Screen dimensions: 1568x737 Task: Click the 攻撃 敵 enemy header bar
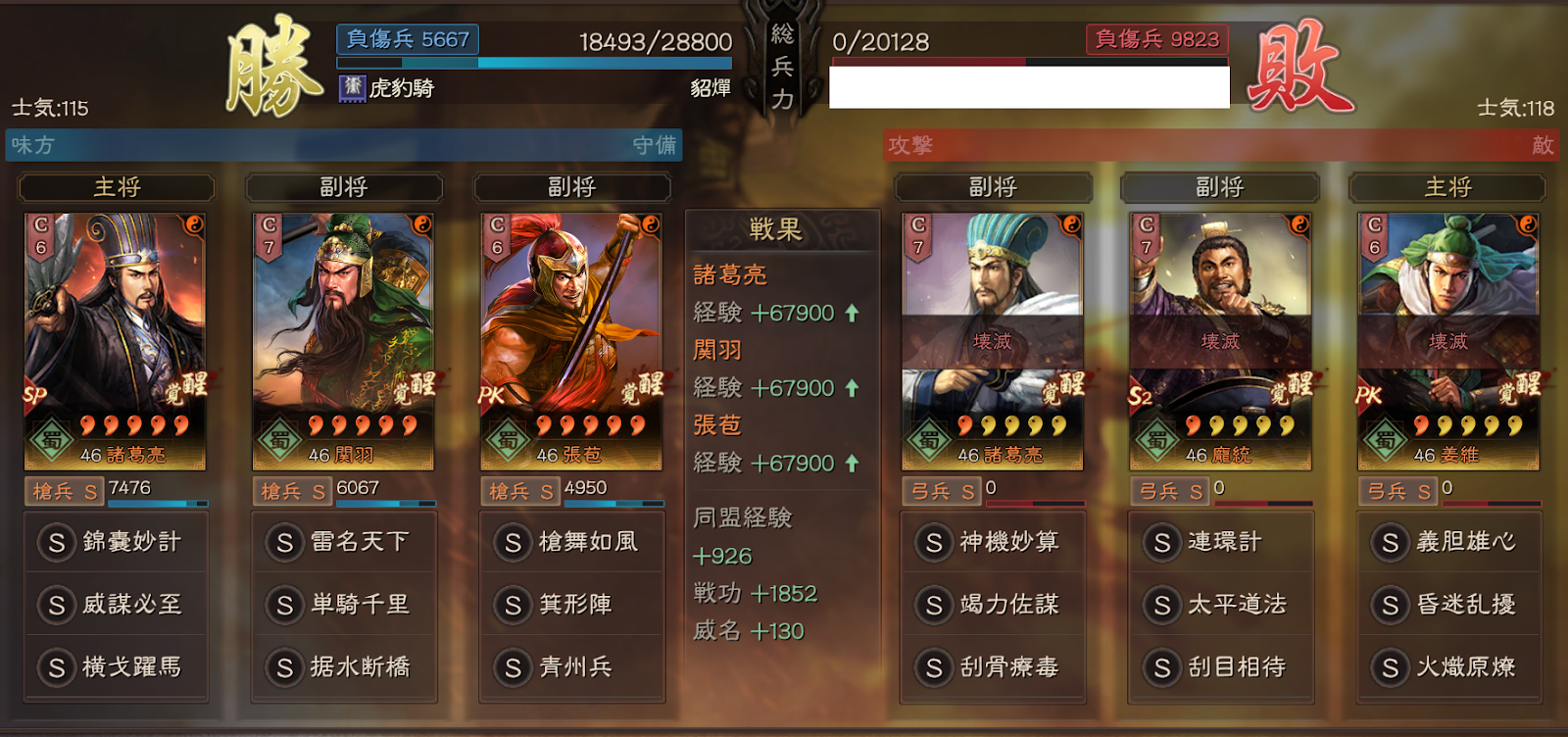coord(1220,145)
